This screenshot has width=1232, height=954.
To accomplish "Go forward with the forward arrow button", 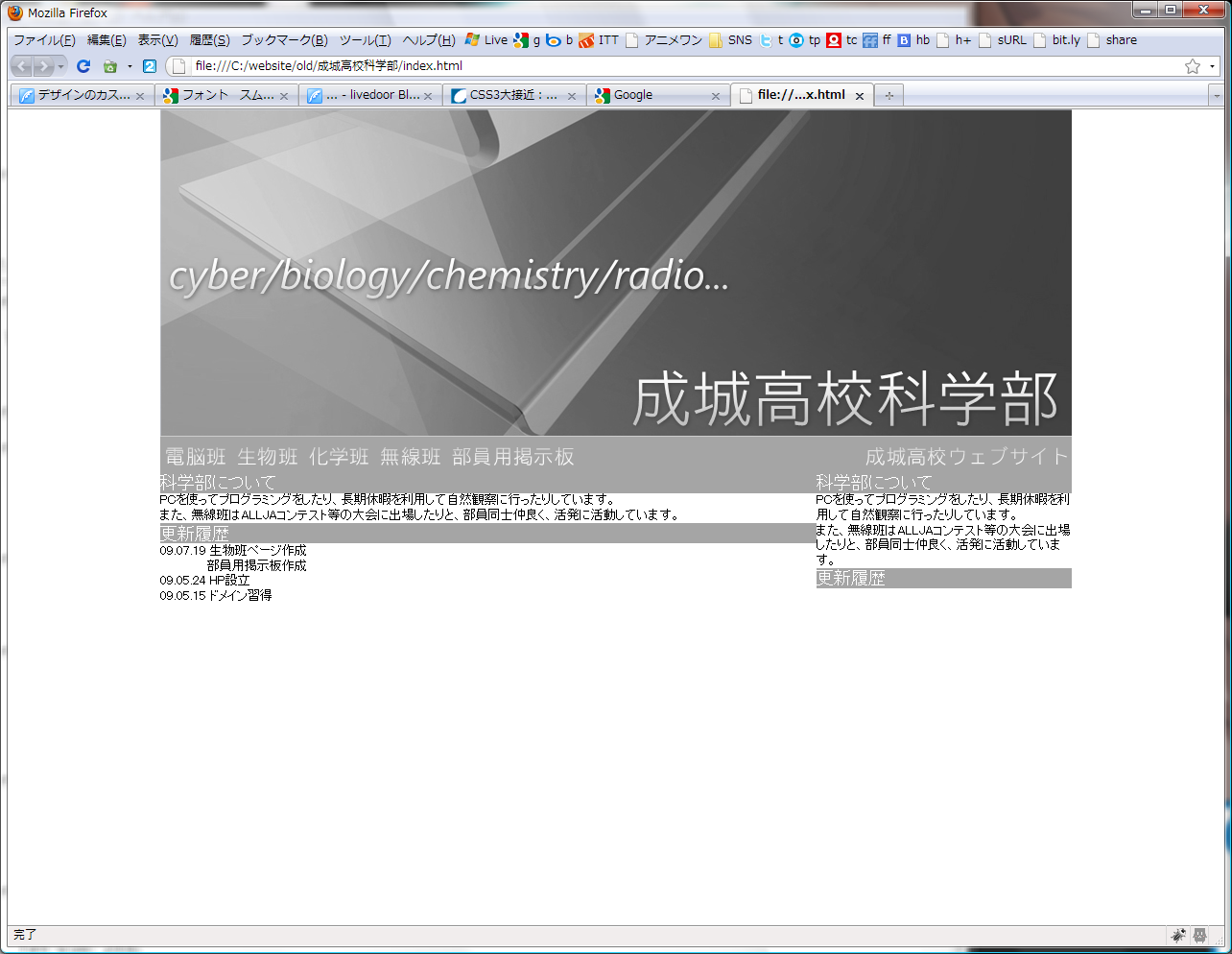I will [43, 66].
